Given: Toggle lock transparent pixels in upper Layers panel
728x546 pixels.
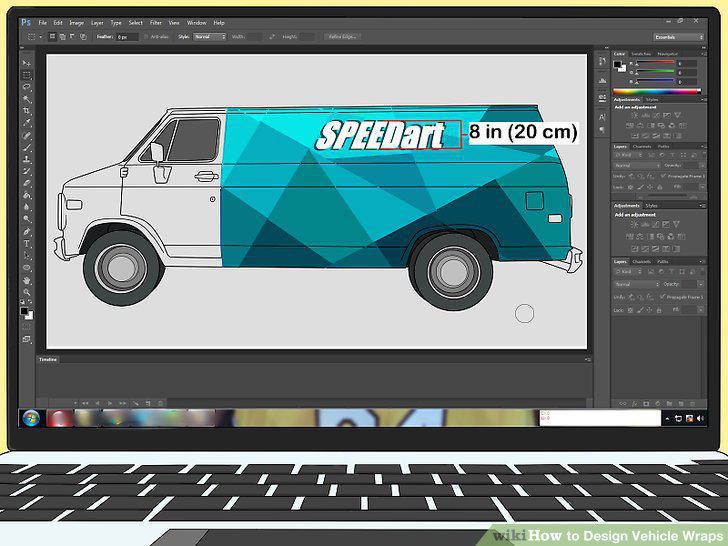Looking at the screenshot, I should pyautogui.click(x=630, y=187).
